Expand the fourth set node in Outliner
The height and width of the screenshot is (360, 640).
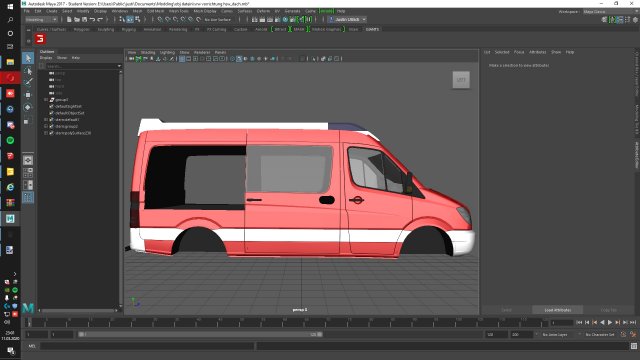[46, 126]
